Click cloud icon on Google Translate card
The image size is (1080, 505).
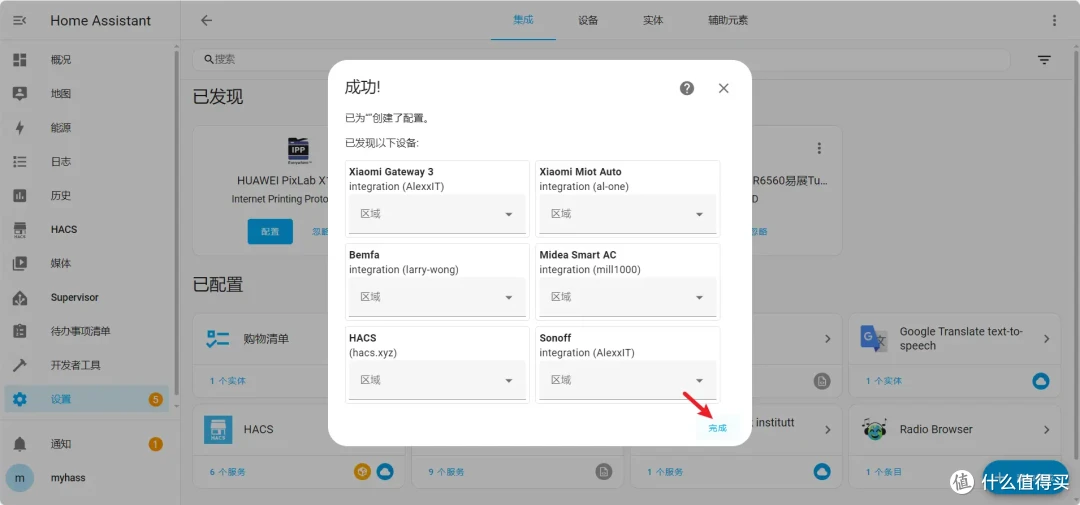(x=1041, y=380)
